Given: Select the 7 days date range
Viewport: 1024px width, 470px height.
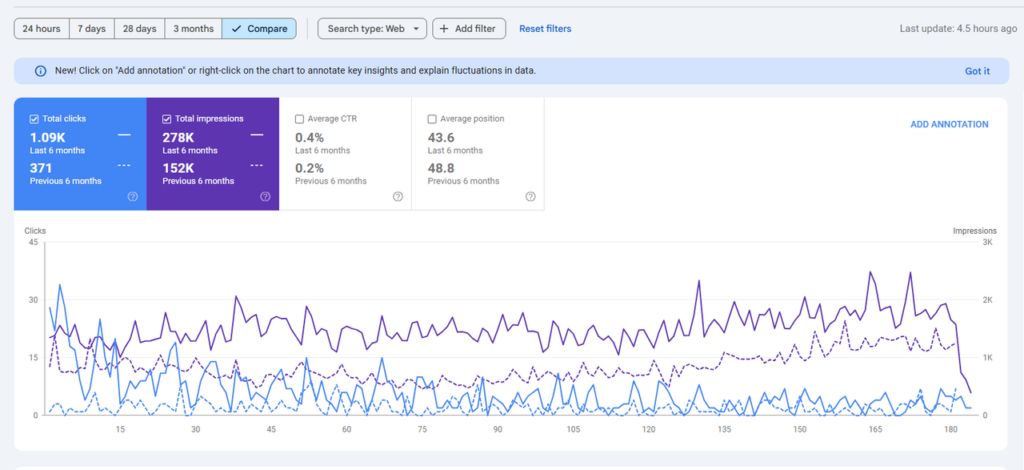Looking at the screenshot, I should click(x=91, y=29).
